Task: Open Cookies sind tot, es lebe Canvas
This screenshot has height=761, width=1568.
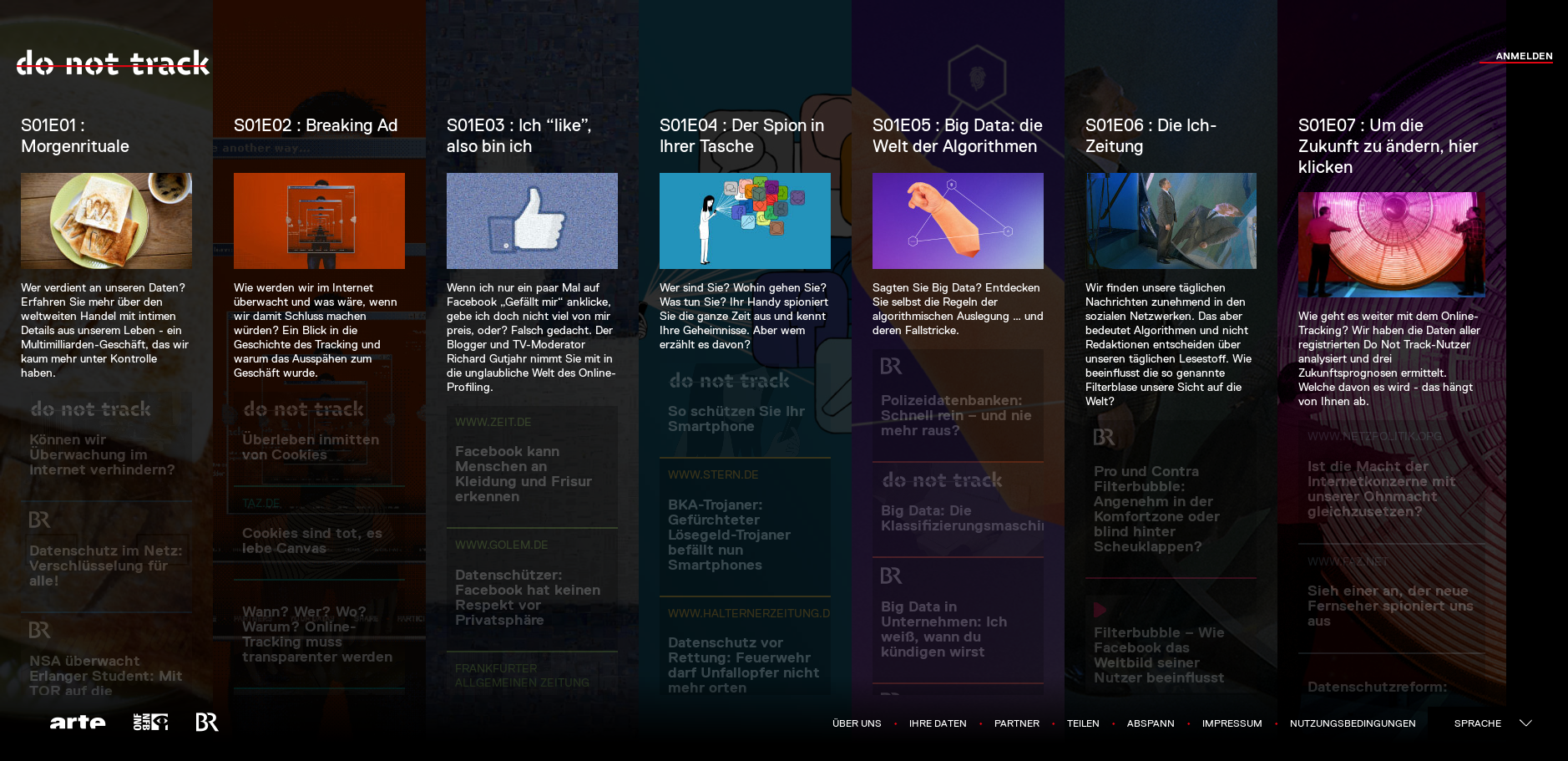Action: (311, 540)
